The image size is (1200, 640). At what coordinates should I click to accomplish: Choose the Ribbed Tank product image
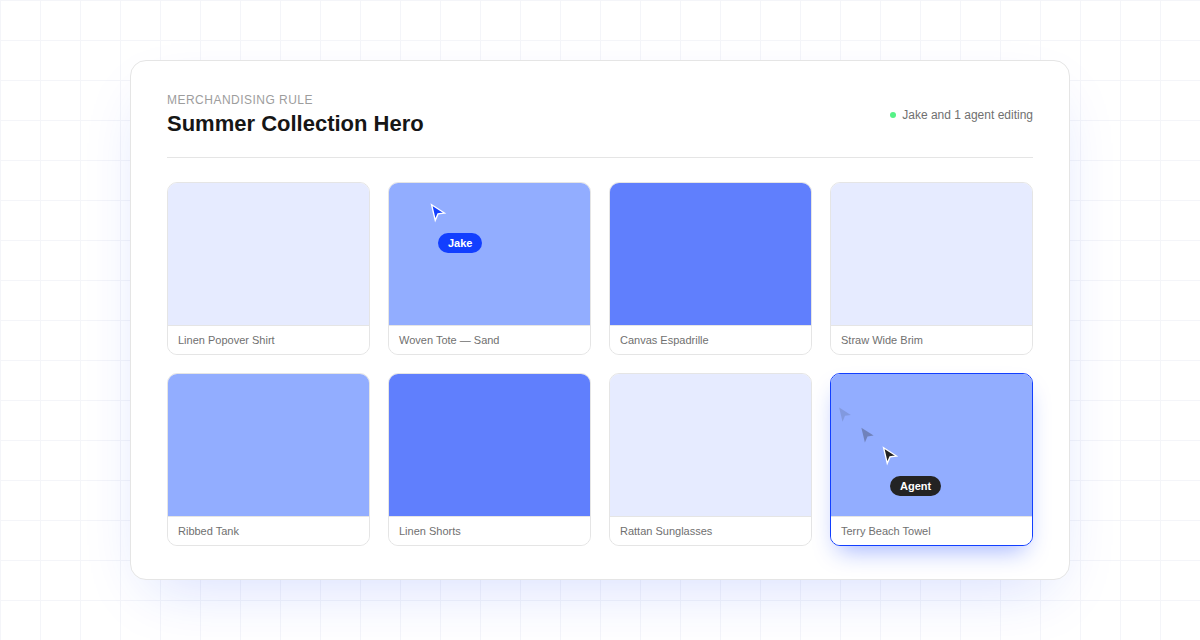[x=268, y=445]
